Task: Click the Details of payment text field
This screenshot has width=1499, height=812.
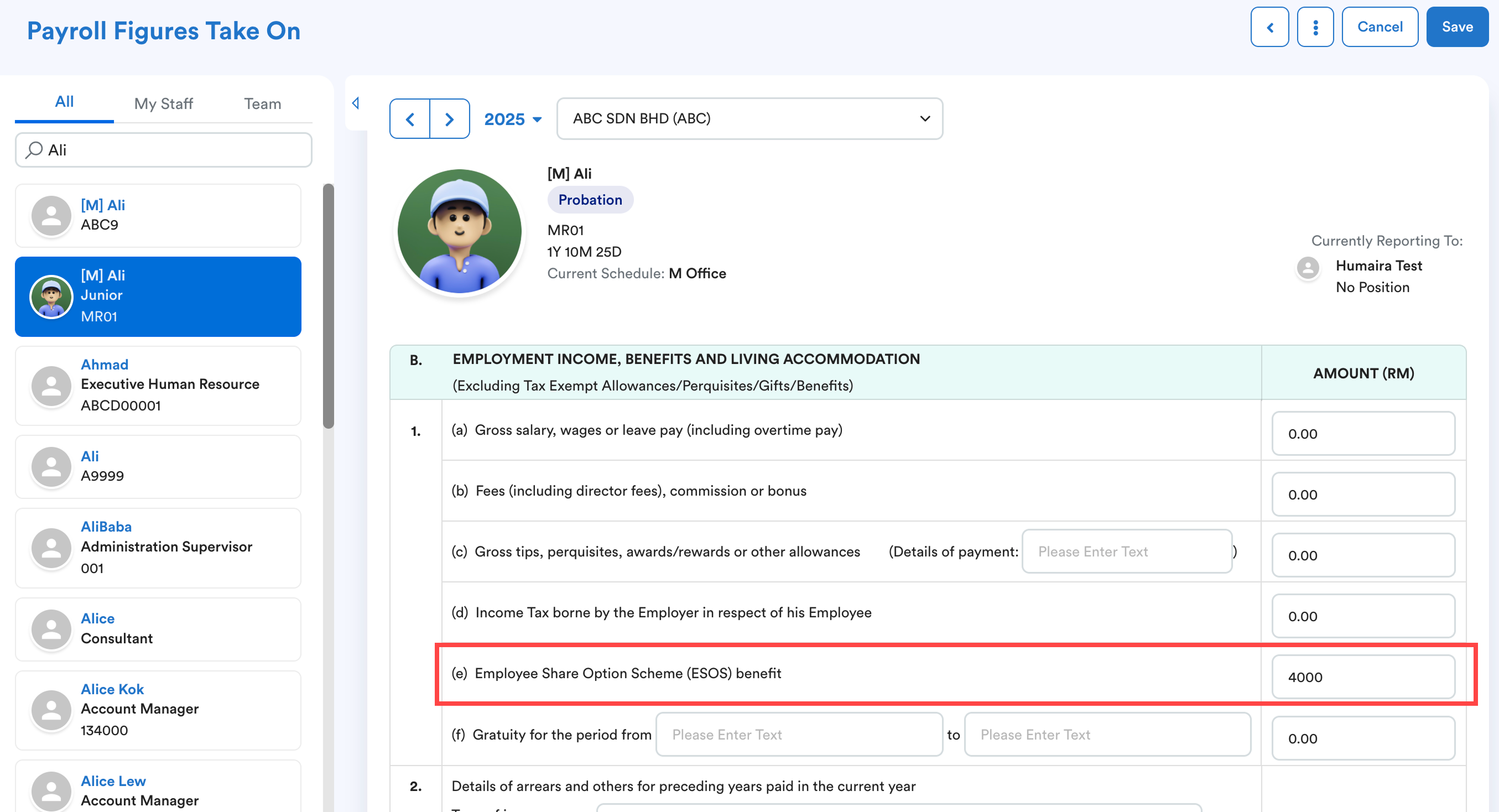Action: click(x=1126, y=551)
